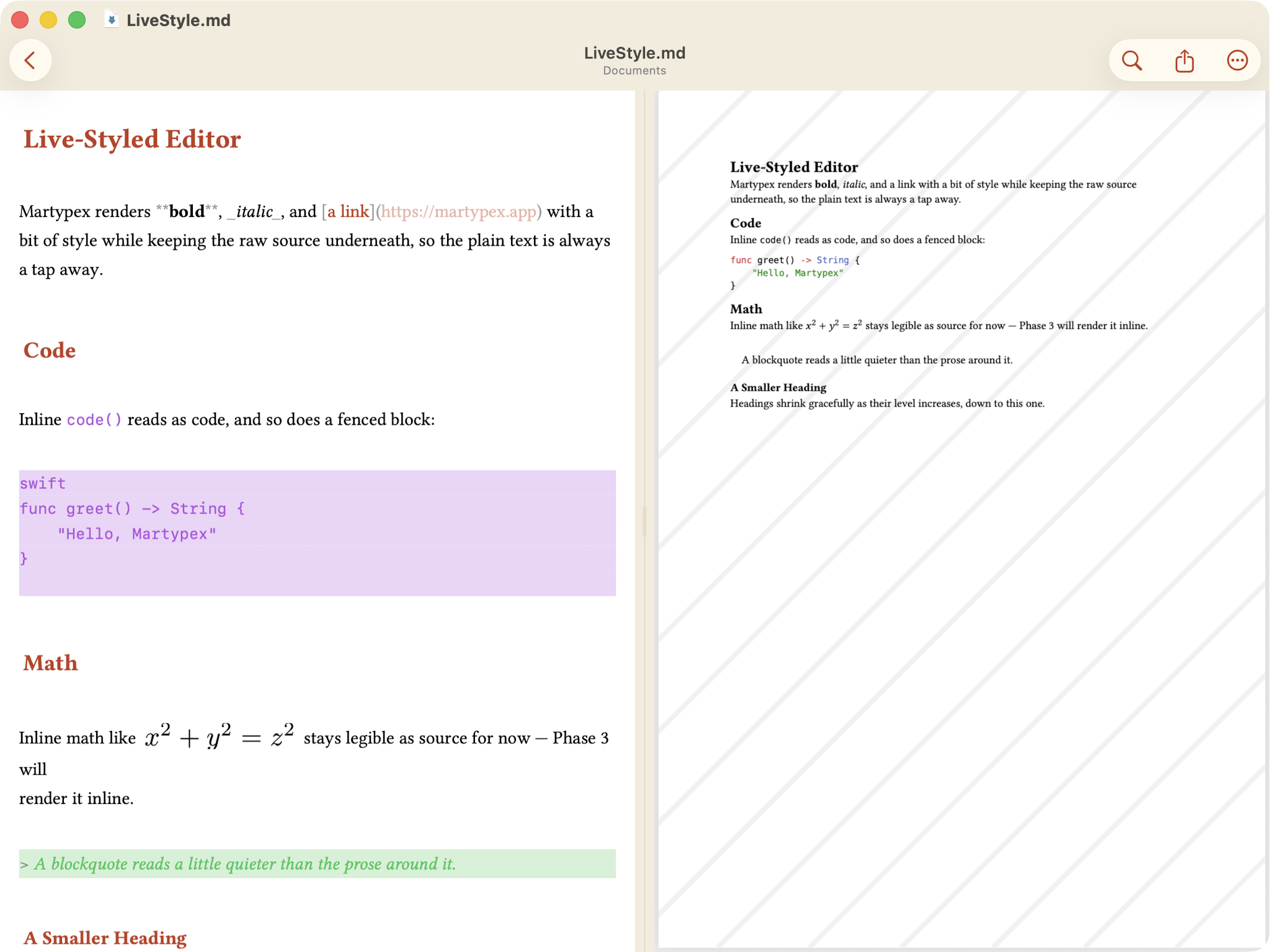
Task: Click the preview's Live-Styled Editor heading
Action: click(x=794, y=167)
